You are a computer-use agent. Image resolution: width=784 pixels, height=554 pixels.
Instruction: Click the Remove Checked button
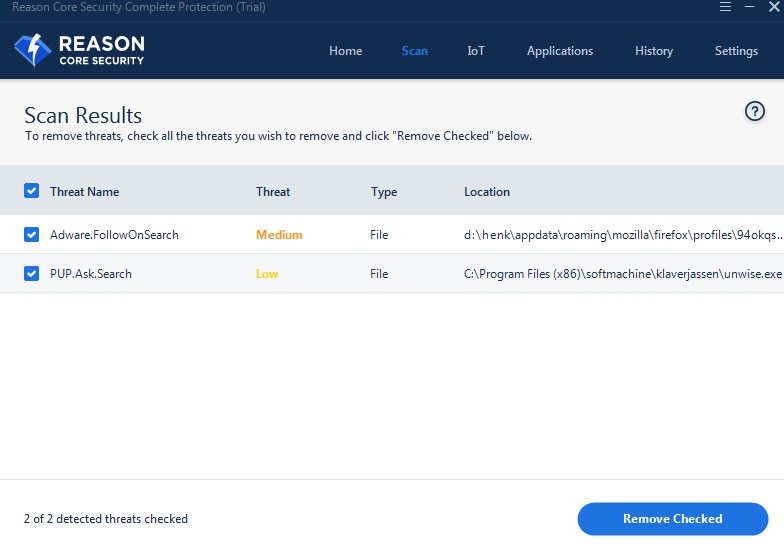tap(672, 519)
